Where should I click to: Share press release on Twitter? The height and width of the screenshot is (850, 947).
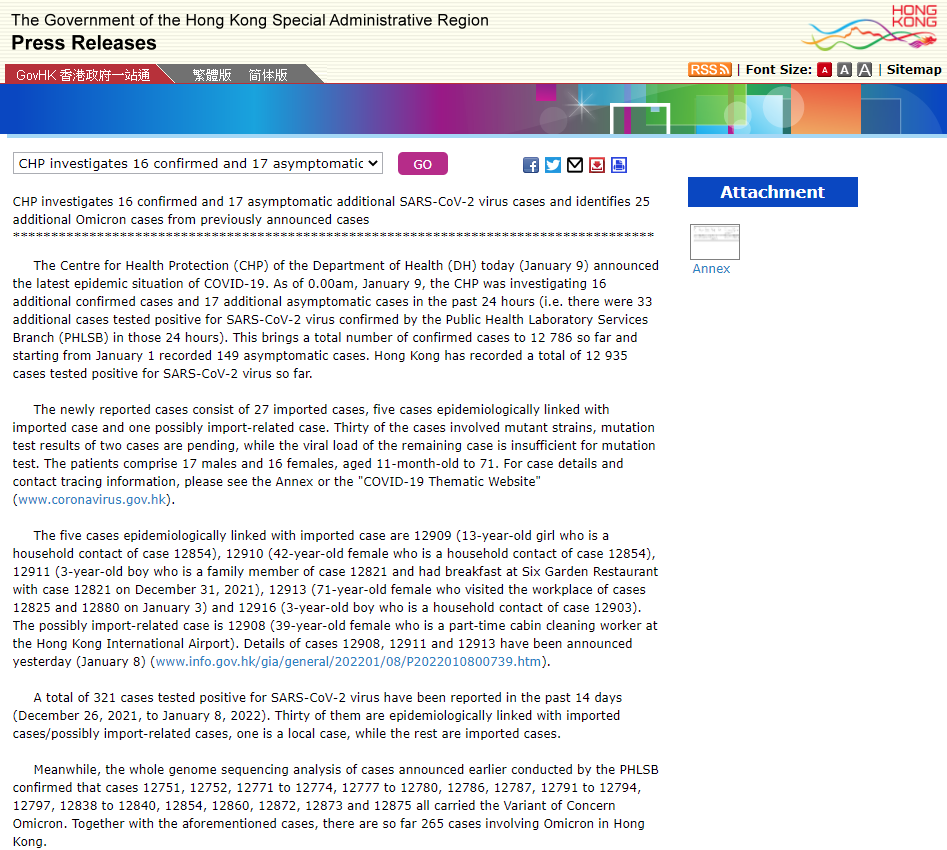pos(553,165)
